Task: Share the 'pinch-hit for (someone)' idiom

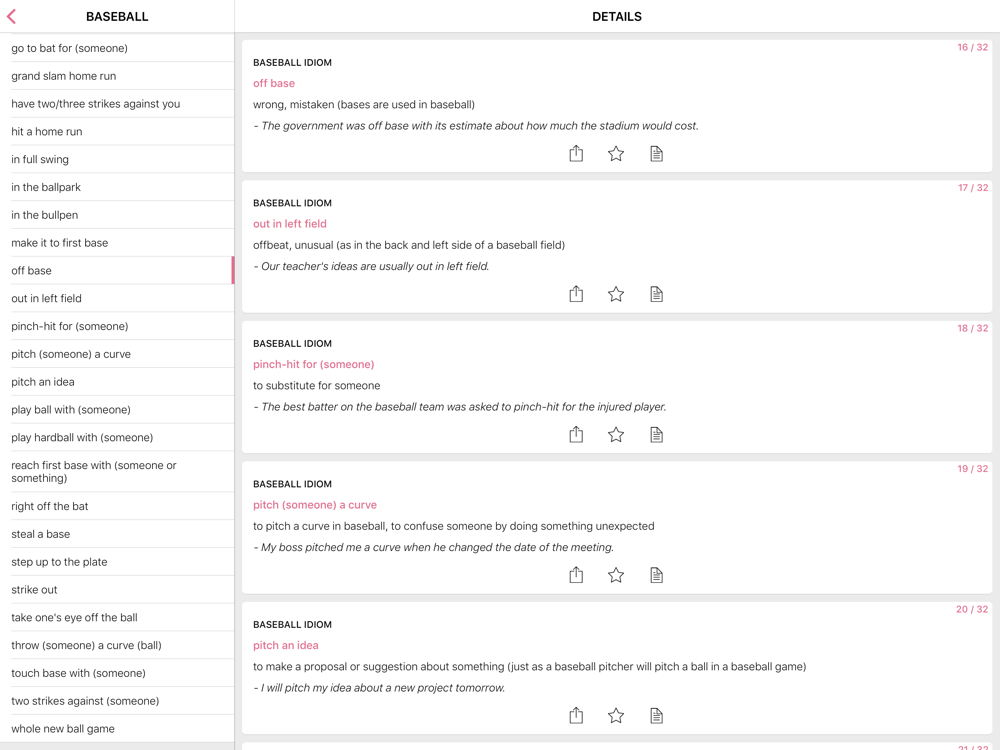Action: [x=576, y=435]
